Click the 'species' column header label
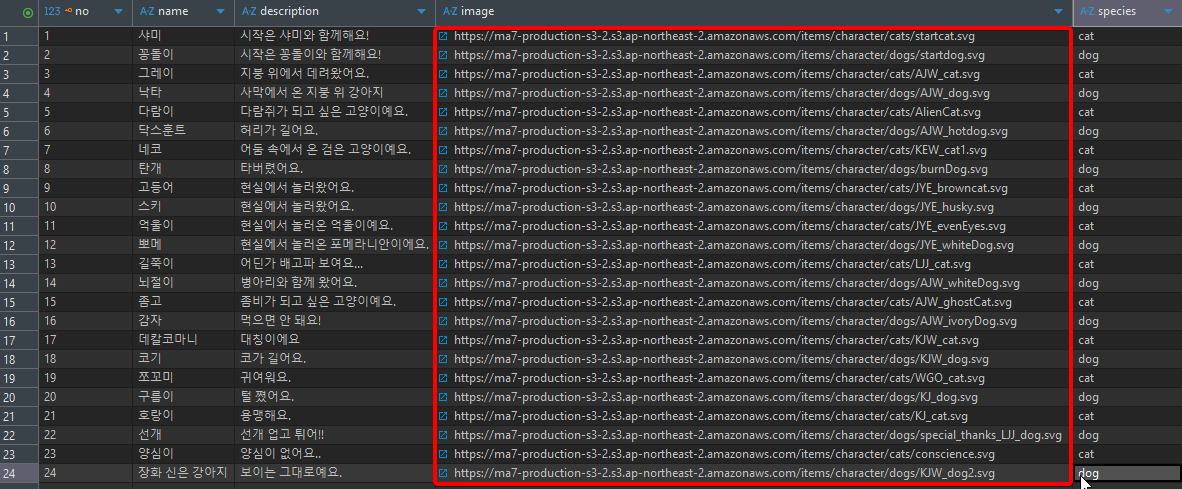Viewport: 1182px width, 489px height. click(x=1118, y=12)
